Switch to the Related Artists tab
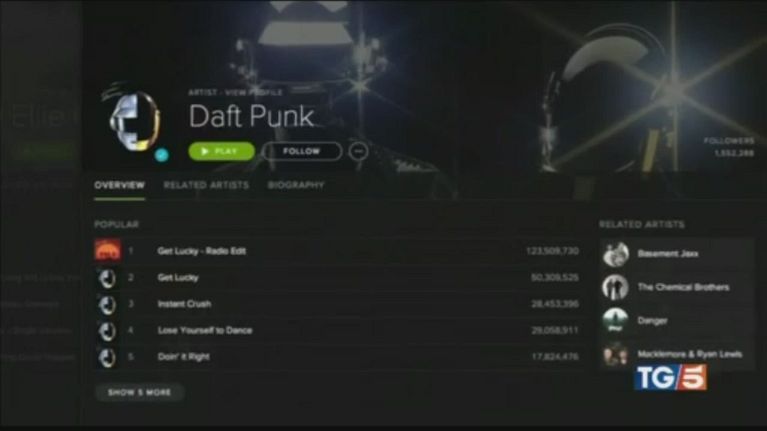 pyautogui.click(x=206, y=185)
